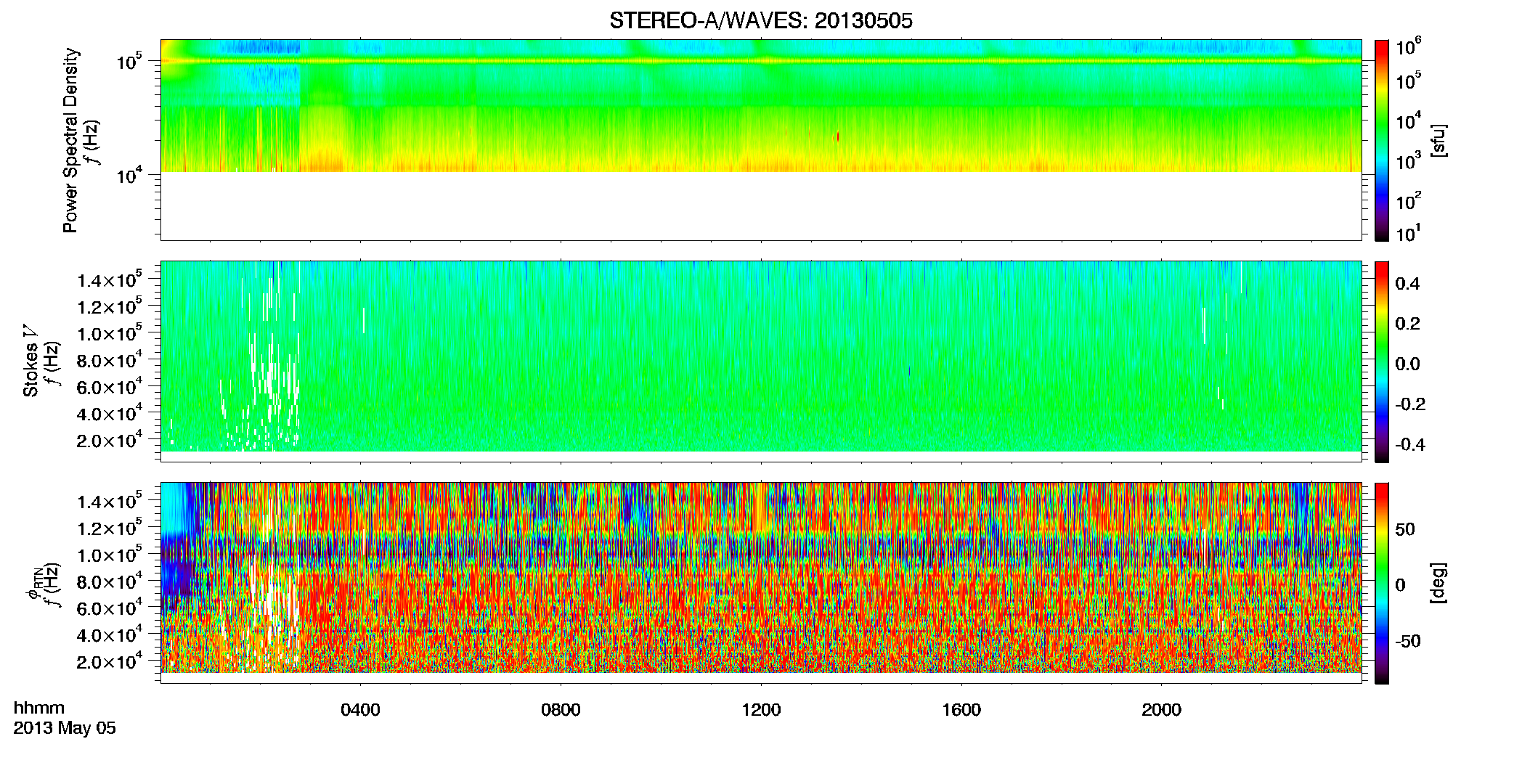Image resolution: width=1522 pixels, height=784 pixels.
Task: Click the STEREO-A/WAVES: 20130505 plot title
Action: [760, 21]
